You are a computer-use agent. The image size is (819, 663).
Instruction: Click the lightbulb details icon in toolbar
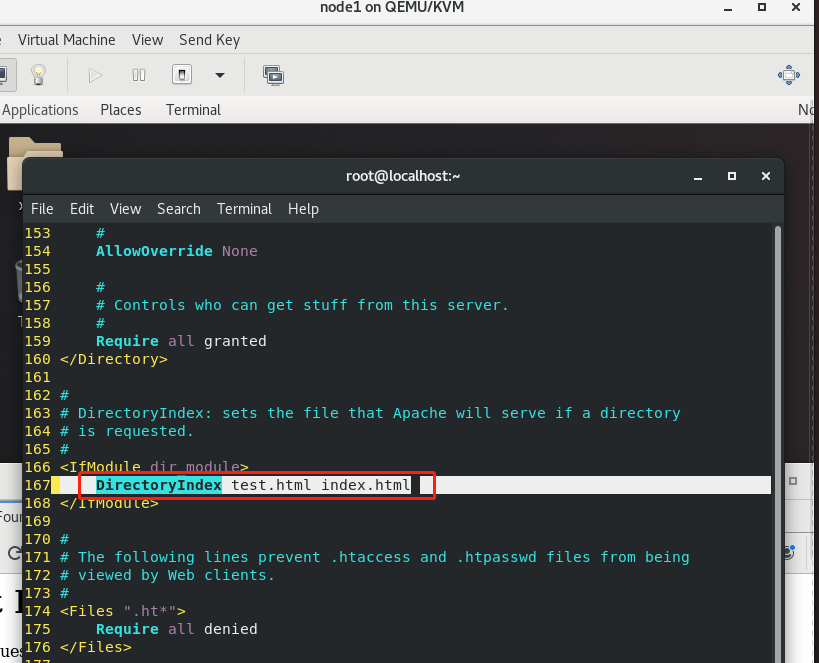(x=38, y=75)
